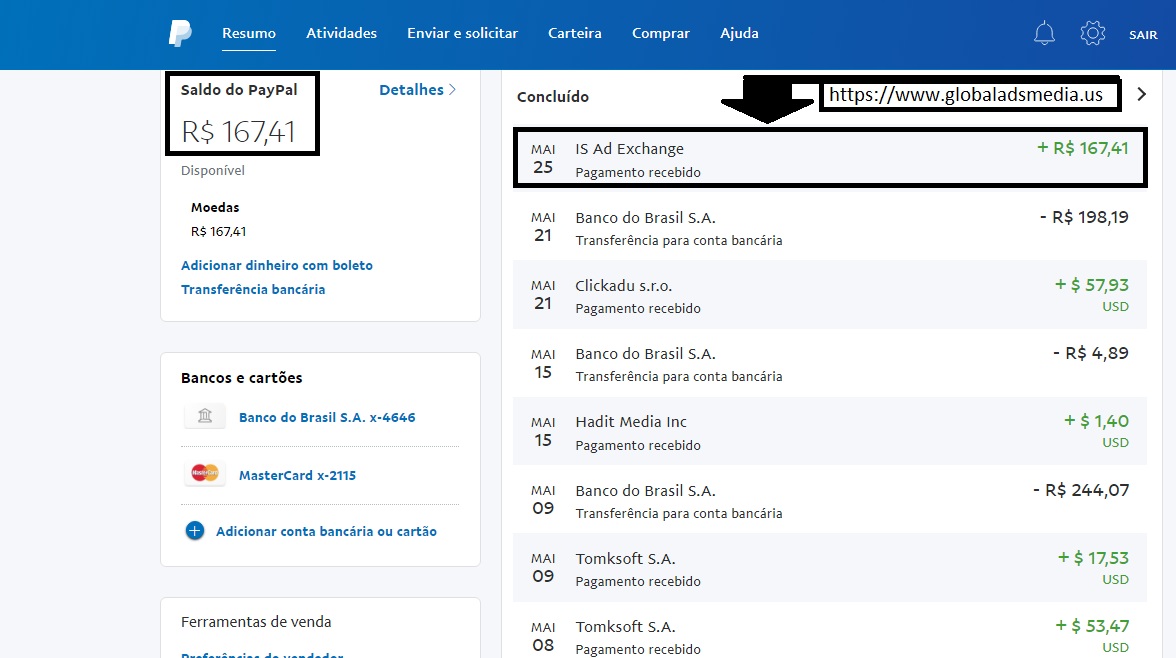Click the Bancos e cartões heading
This screenshot has height=658, width=1176.
(242, 378)
